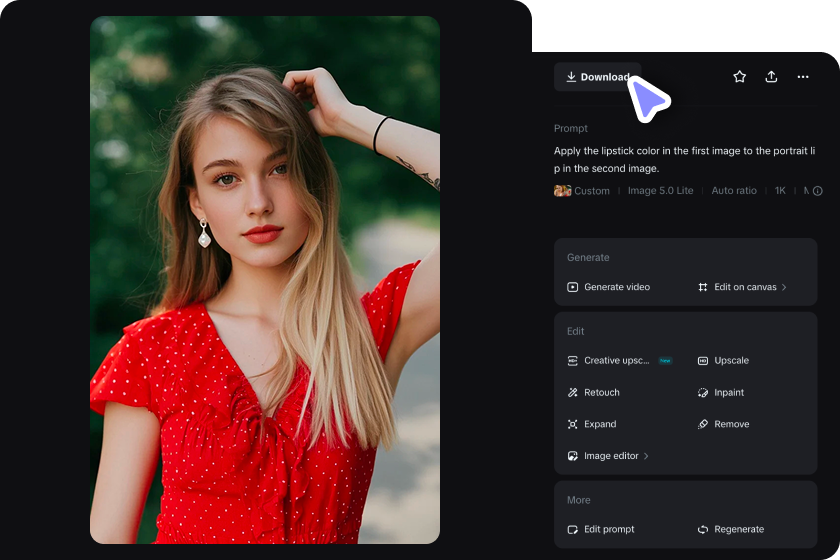Click the Custom style thumbnail icon
This screenshot has height=560, width=840.
[562, 191]
